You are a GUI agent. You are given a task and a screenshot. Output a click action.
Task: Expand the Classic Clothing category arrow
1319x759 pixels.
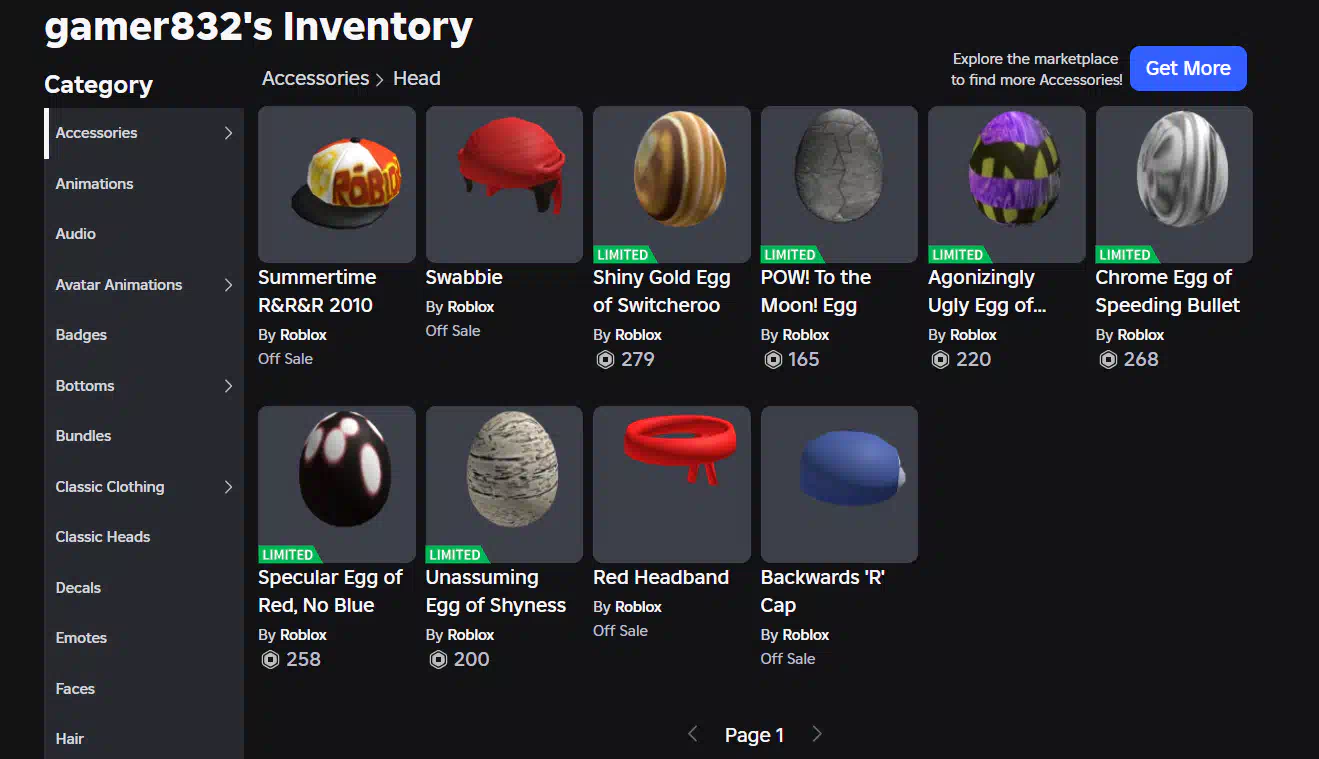tap(228, 487)
